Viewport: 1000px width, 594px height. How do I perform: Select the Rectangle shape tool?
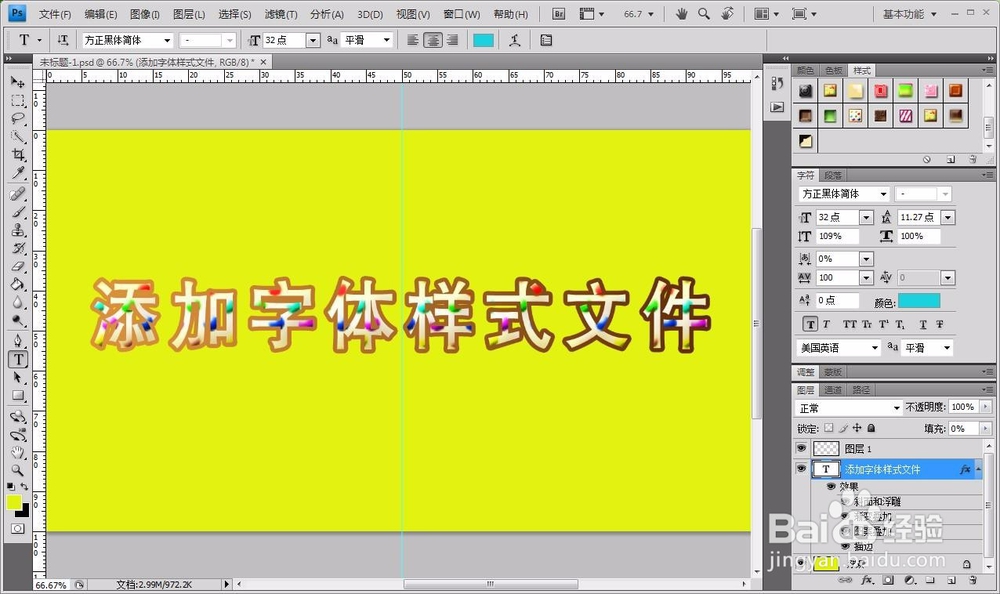(18, 396)
